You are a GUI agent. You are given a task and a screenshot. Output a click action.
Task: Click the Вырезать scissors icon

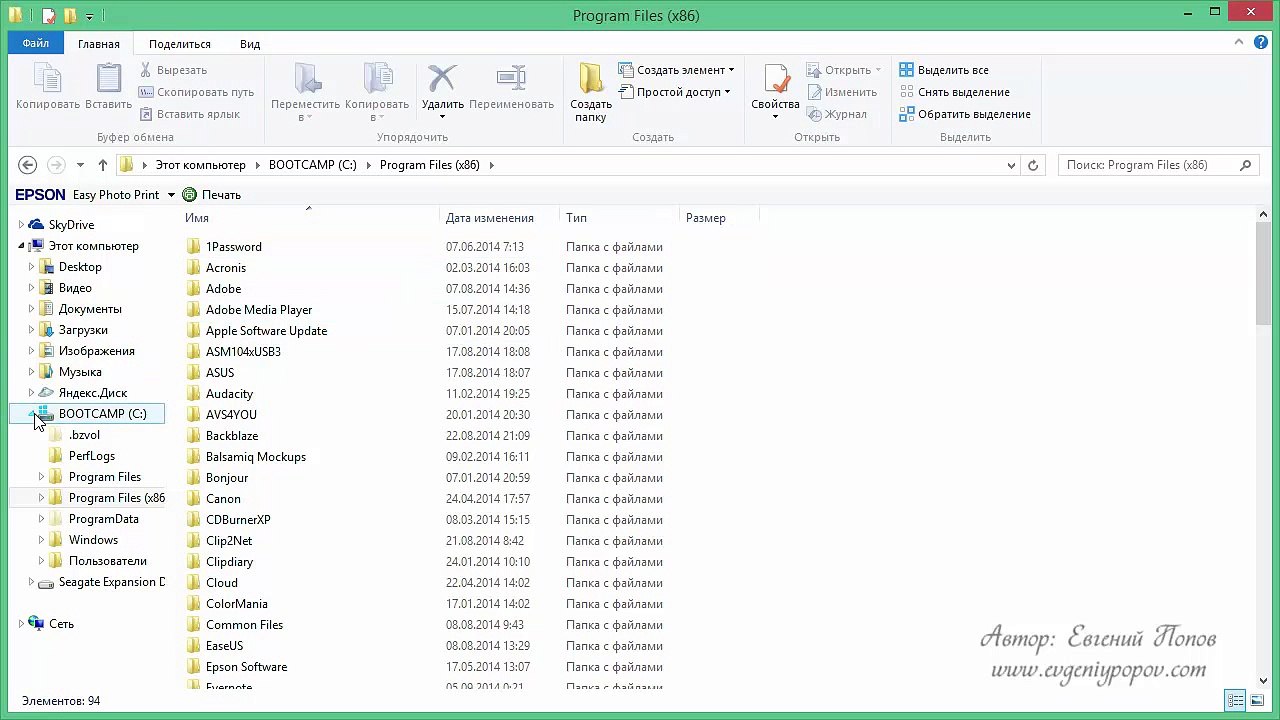pos(146,70)
